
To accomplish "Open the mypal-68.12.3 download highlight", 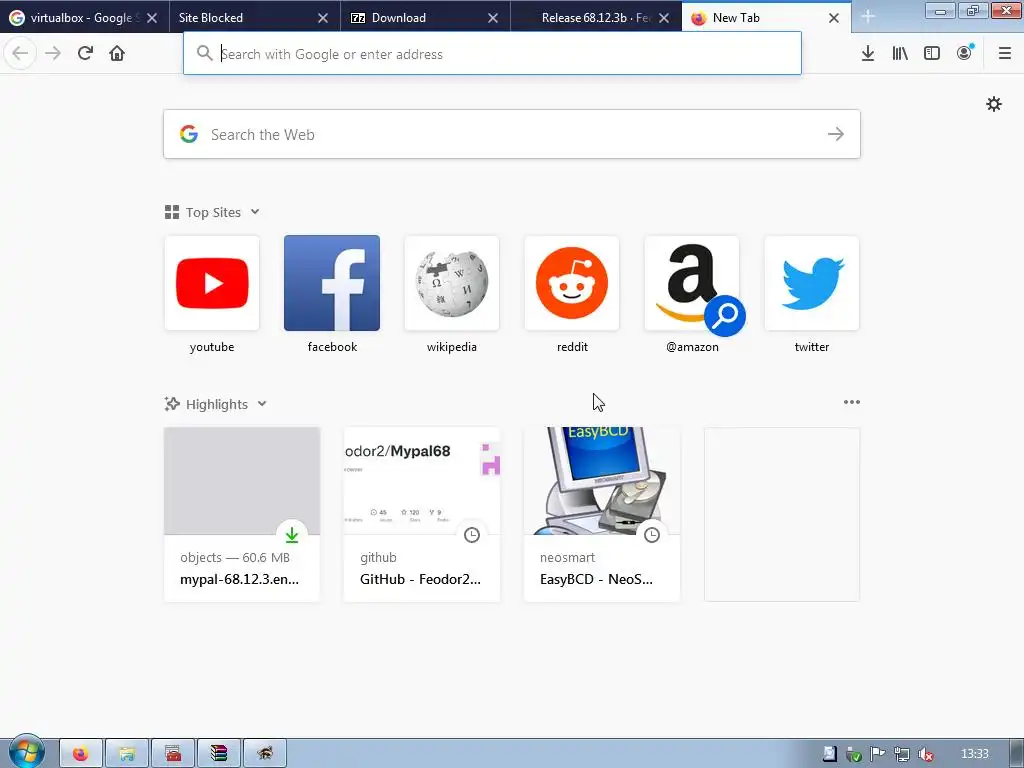I will tap(242, 514).
